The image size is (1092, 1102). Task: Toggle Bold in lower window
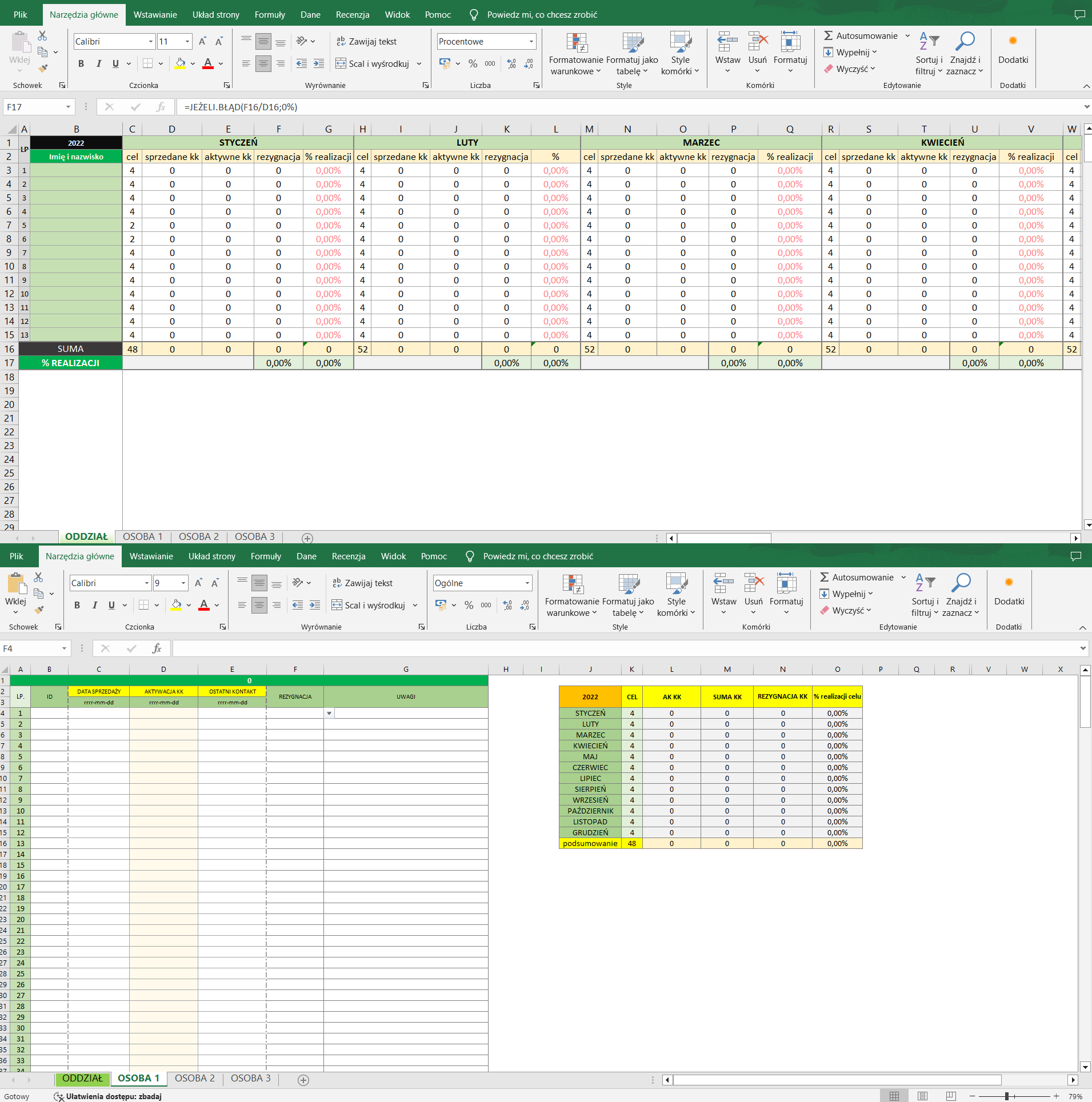[x=77, y=605]
